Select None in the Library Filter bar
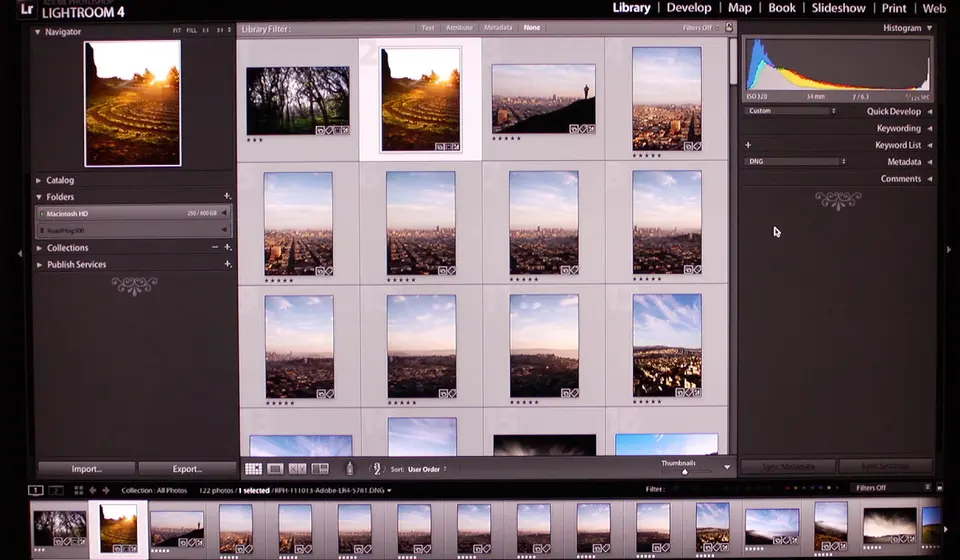The height and width of the screenshot is (560, 960). [x=531, y=28]
